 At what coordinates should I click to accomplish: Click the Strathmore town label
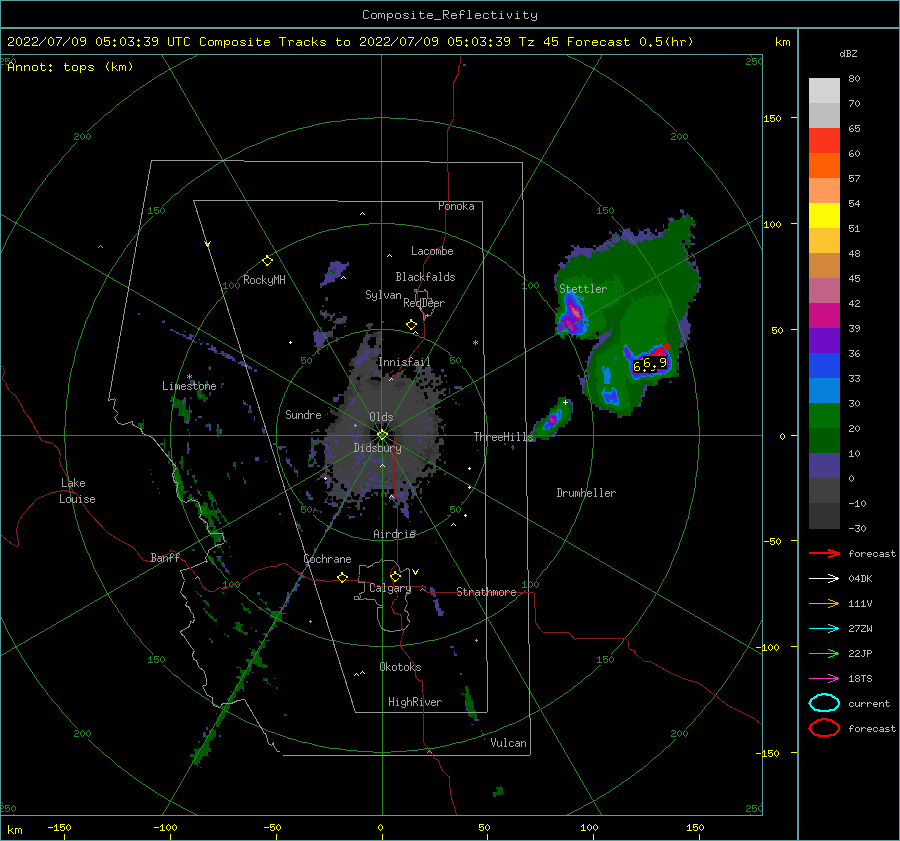click(x=486, y=592)
